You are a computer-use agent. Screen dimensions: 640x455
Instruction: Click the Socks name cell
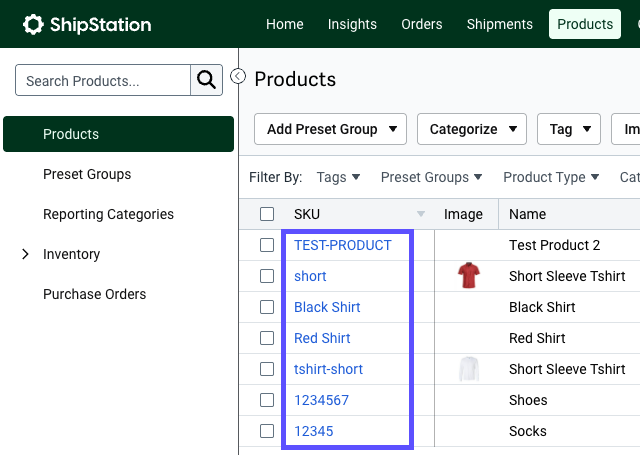[x=527, y=431]
